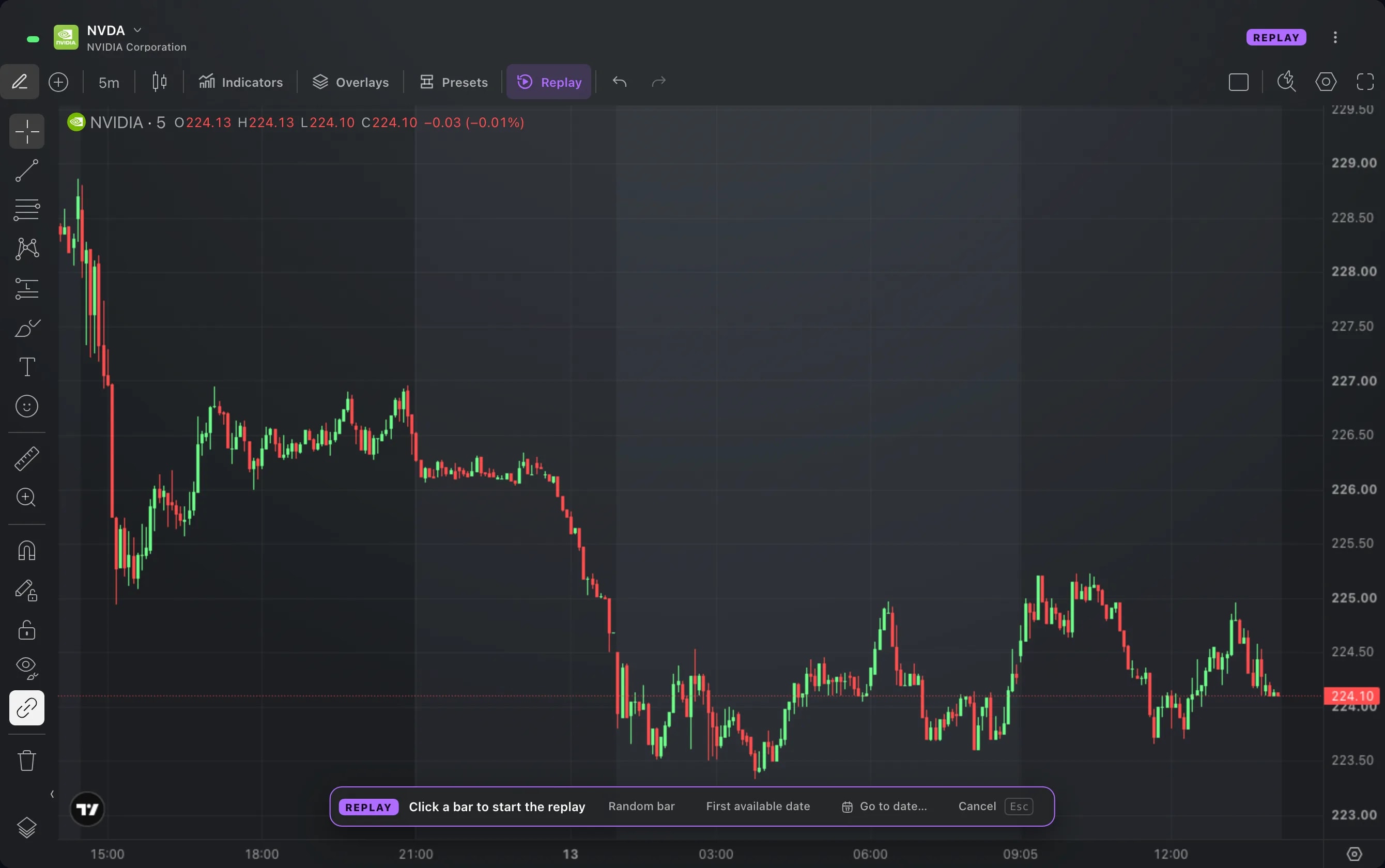Choose the text annotation tool

point(26,367)
